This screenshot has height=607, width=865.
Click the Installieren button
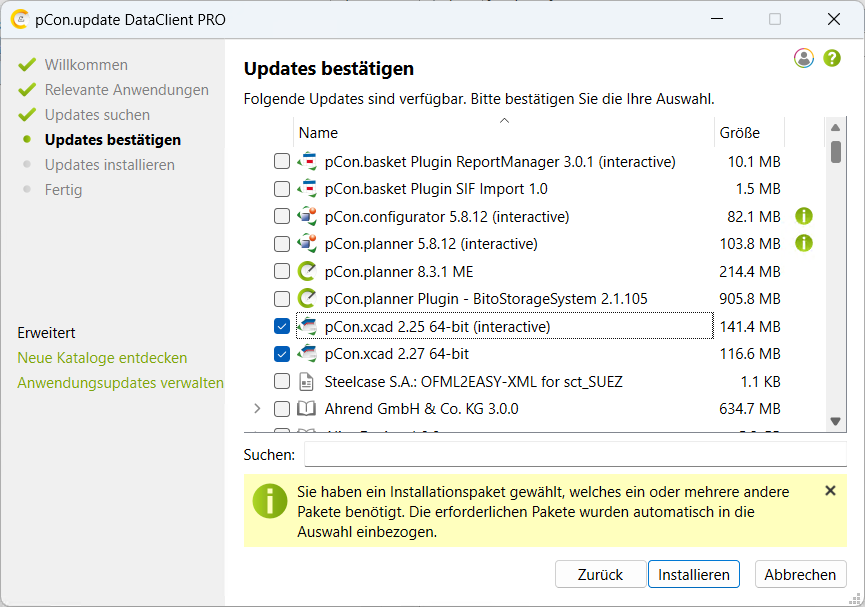coord(693,574)
